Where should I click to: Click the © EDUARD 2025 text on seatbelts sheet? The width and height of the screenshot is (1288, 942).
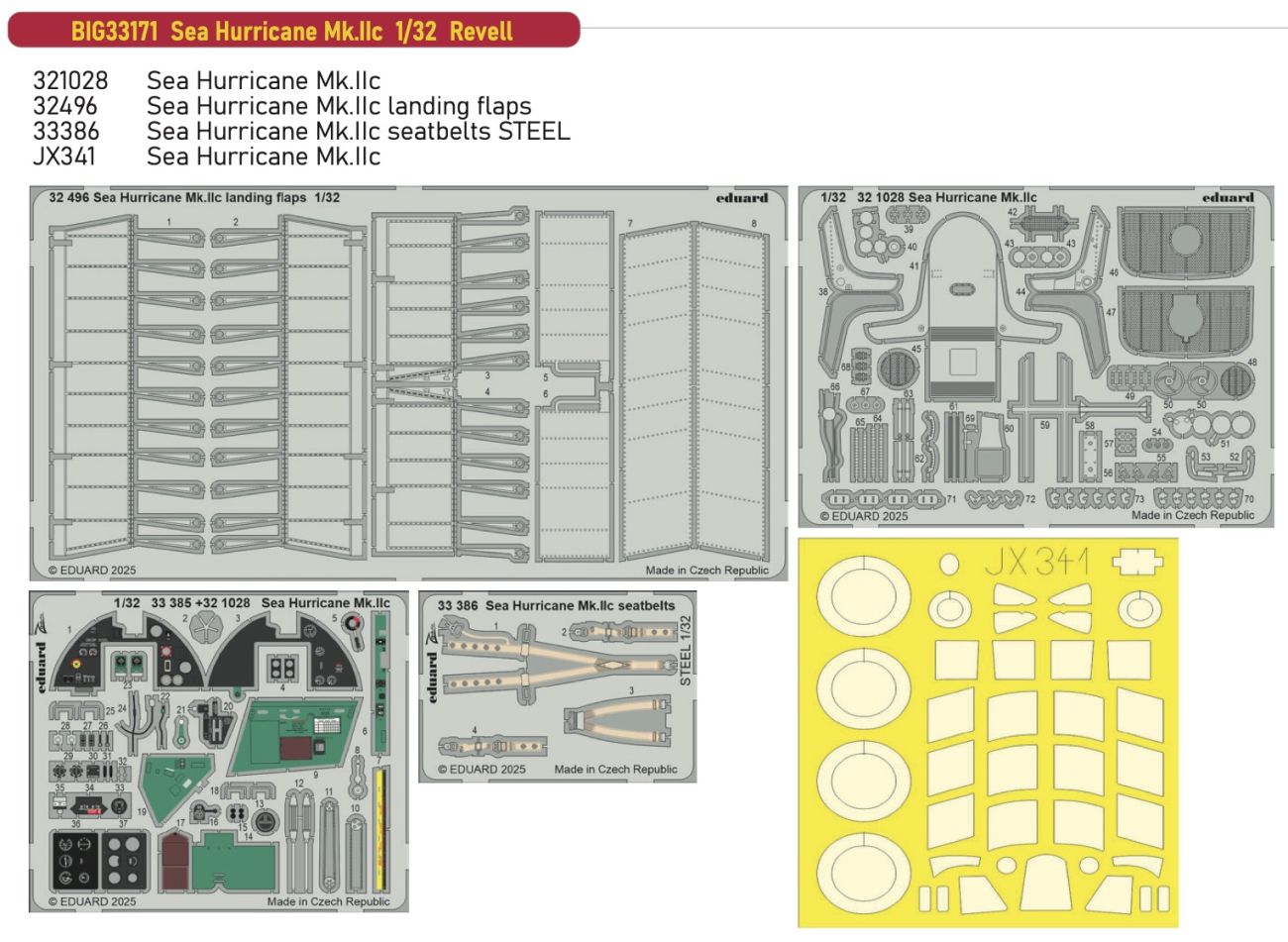click(482, 769)
